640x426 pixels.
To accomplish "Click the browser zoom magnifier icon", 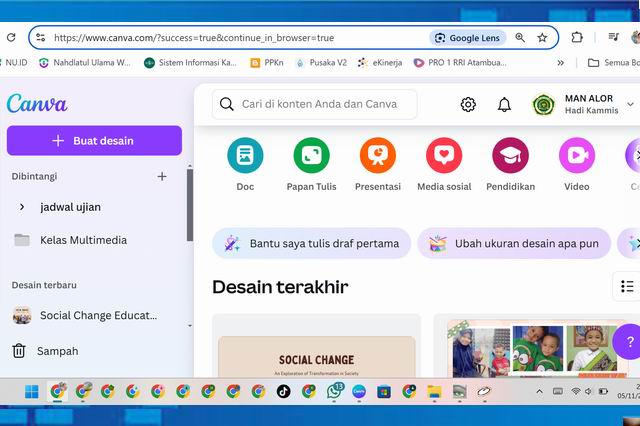I will 520,38.
